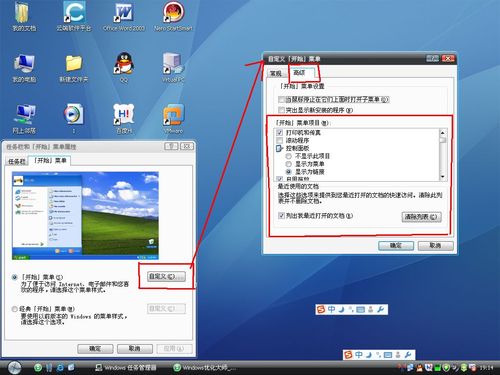Launch the 百度Hi desktop shortcut
The width and height of the screenshot is (500, 375).
pyautogui.click(x=124, y=119)
